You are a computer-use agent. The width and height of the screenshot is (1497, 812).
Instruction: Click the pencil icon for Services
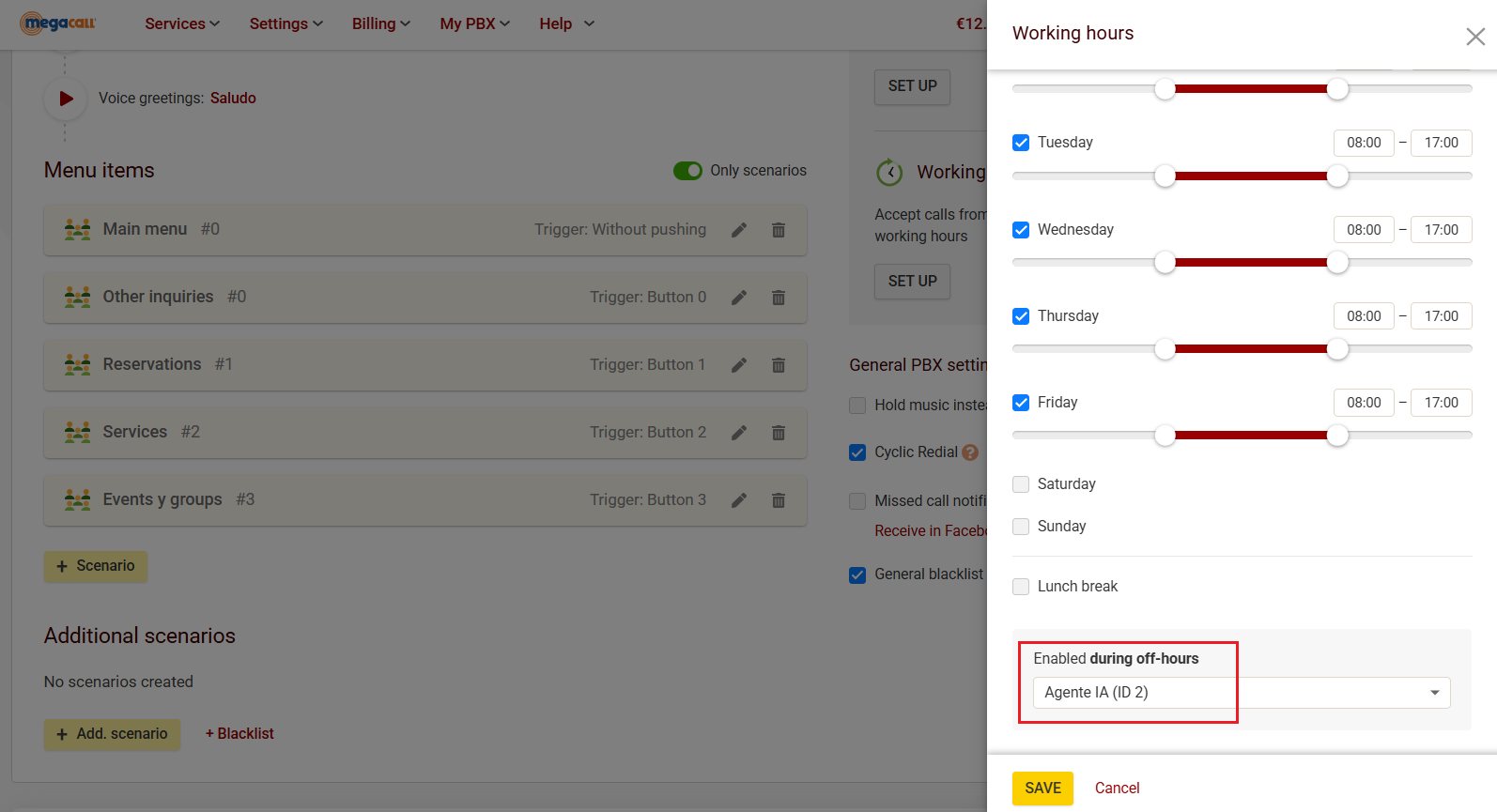739,433
